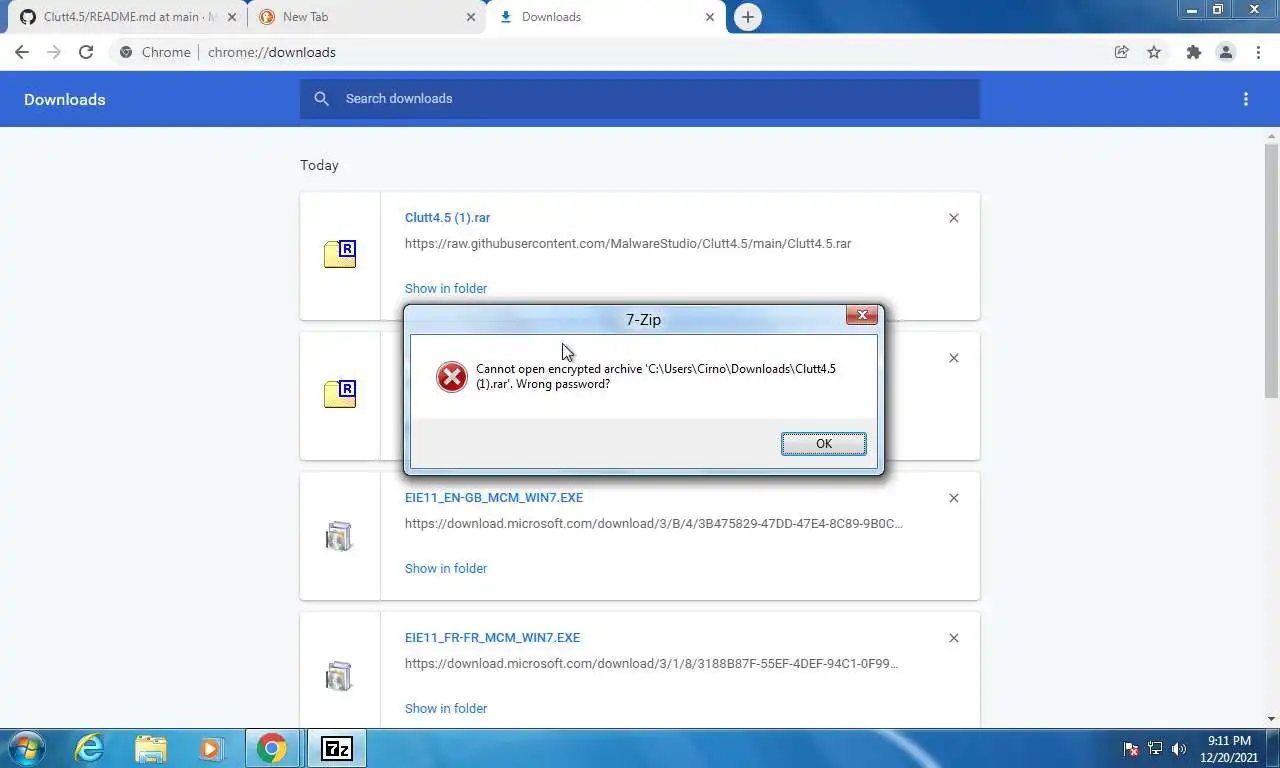Open the Windows Start menu

click(27, 748)
